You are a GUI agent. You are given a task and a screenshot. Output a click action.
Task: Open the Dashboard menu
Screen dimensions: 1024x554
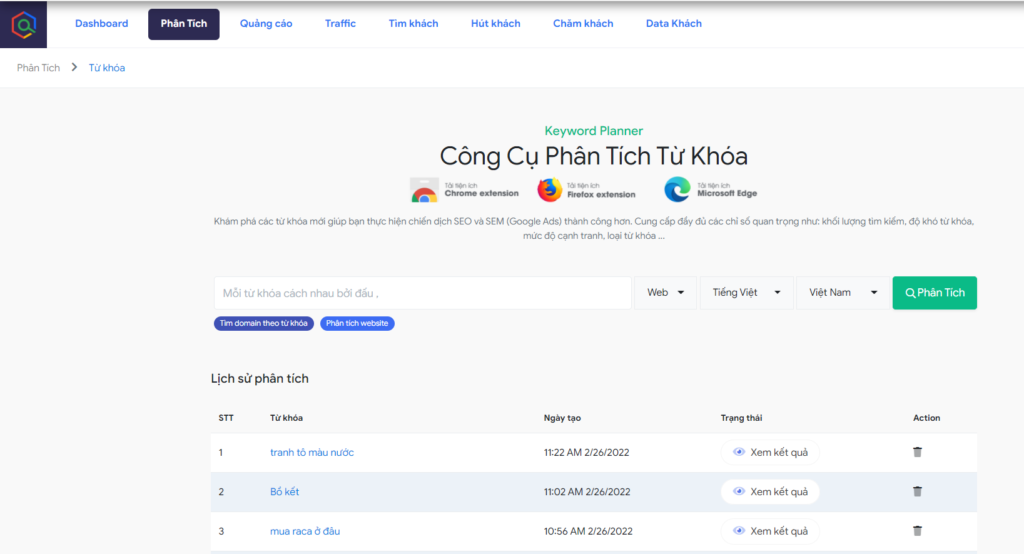(x=101, y=24)
